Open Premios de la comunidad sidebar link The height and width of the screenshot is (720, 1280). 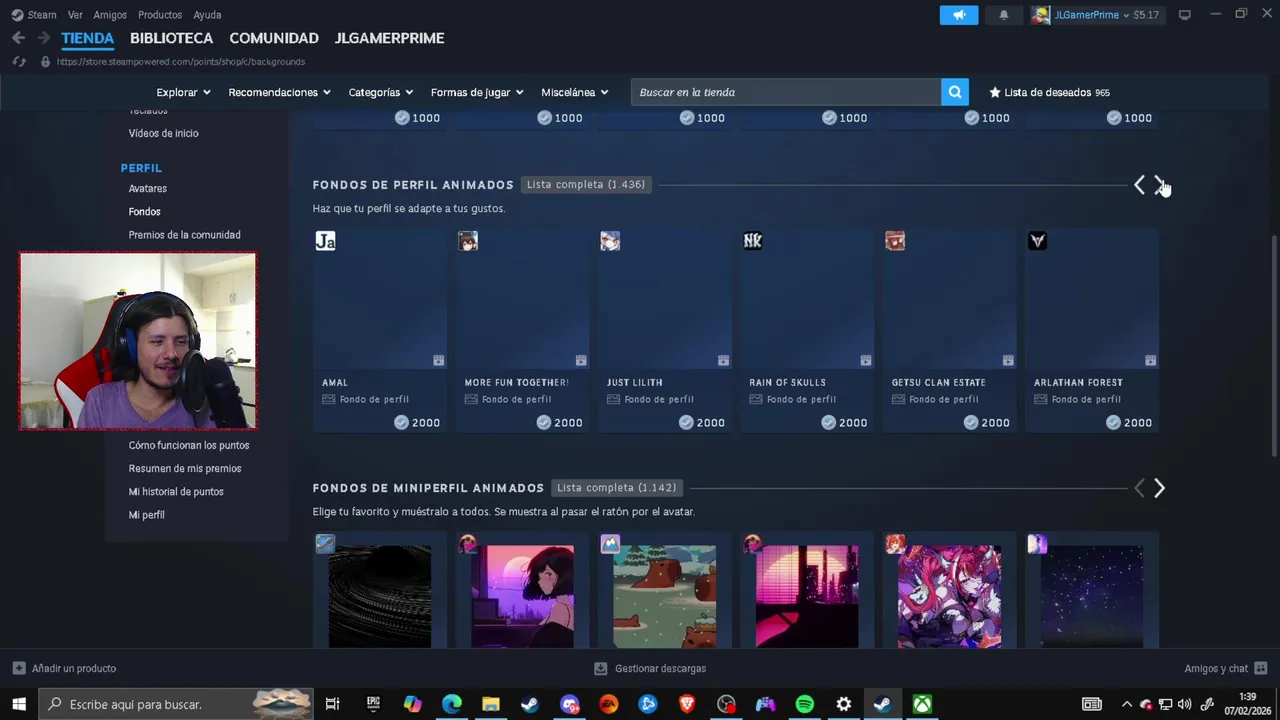tap(184, 235)
